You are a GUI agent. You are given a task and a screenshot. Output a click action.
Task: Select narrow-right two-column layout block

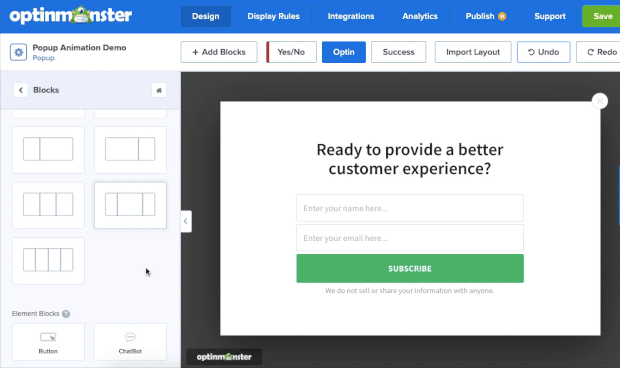point(130,149)
